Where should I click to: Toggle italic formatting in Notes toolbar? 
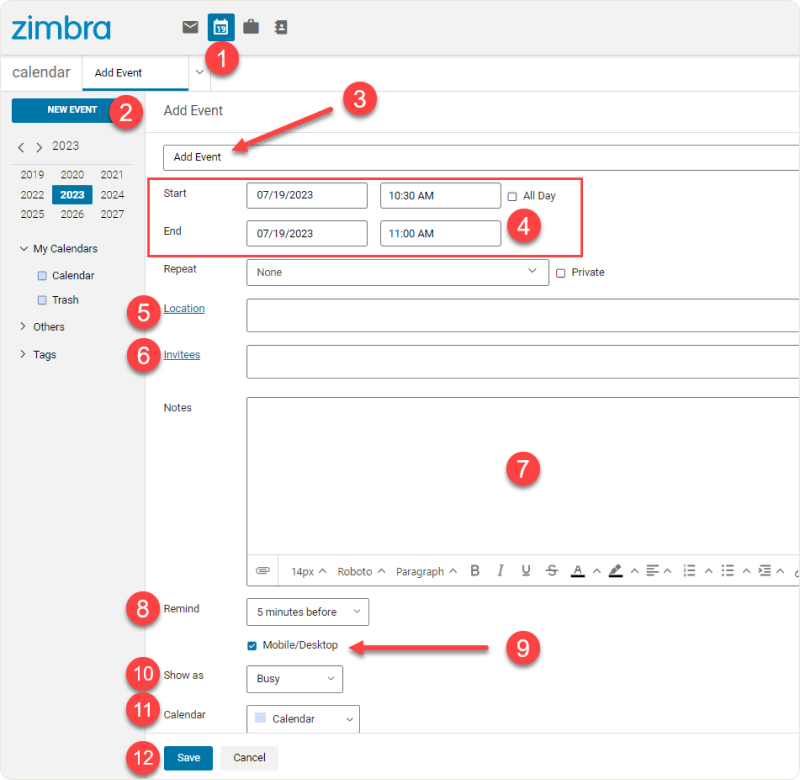(501, 570)
